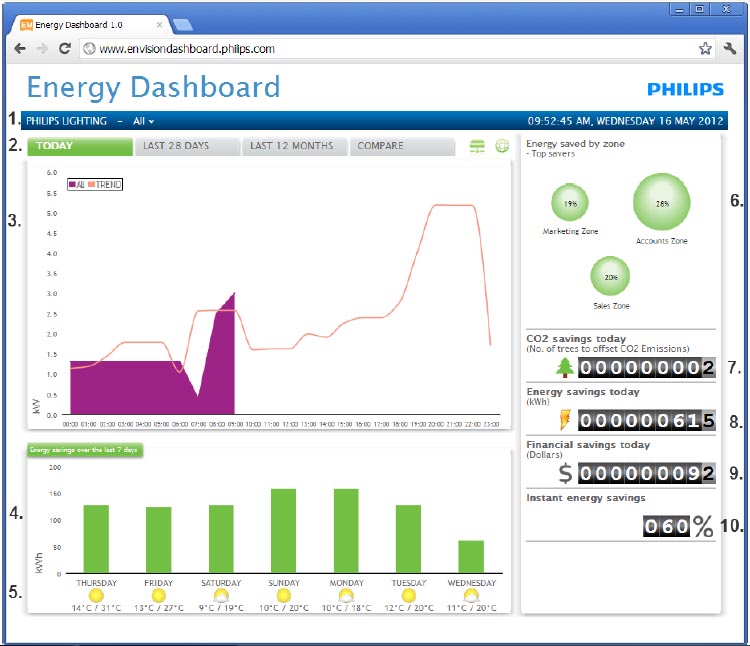The width and height of the screenshot is (750, 646).
Task: Switch to the TODAY tab
Action: (x=80, y=146)
